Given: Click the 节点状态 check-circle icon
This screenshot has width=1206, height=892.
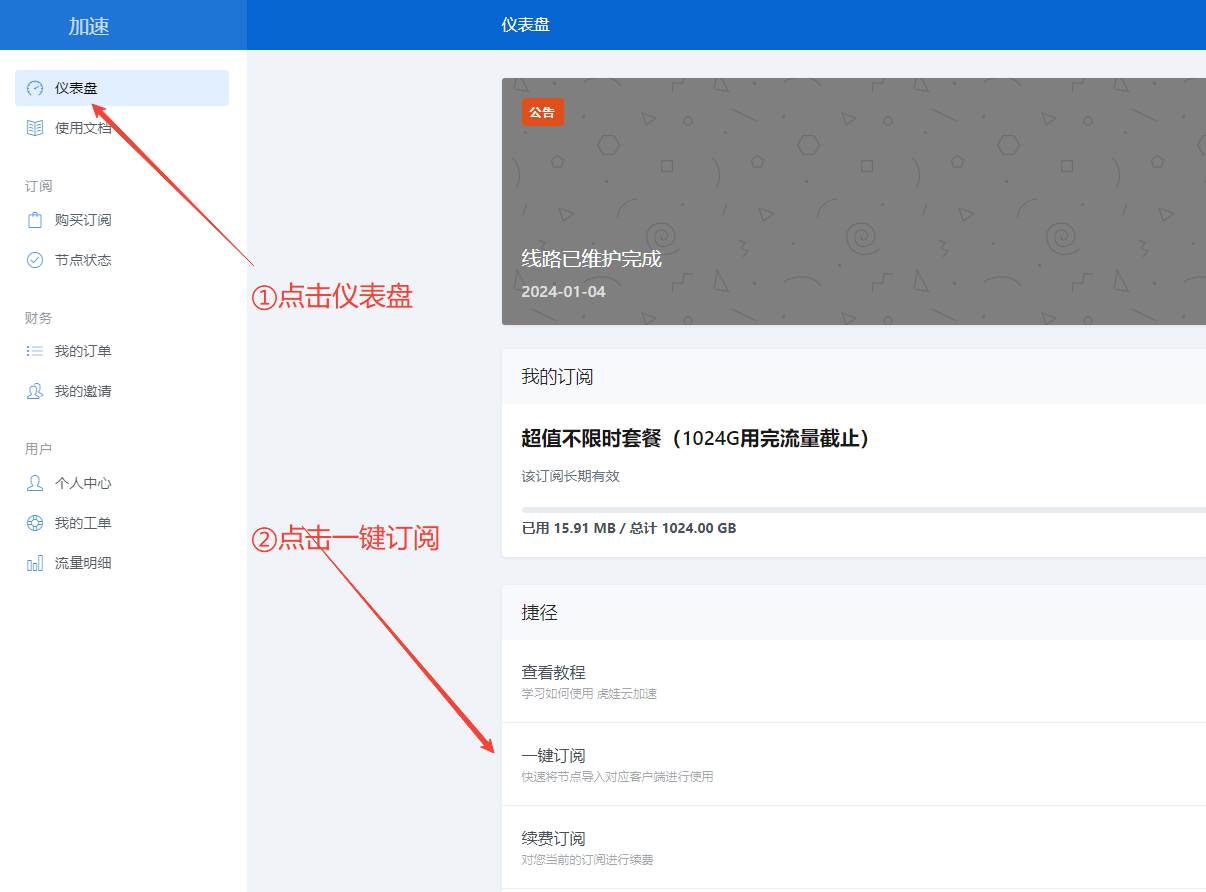Looking at the screenshot, I should 34,260.
